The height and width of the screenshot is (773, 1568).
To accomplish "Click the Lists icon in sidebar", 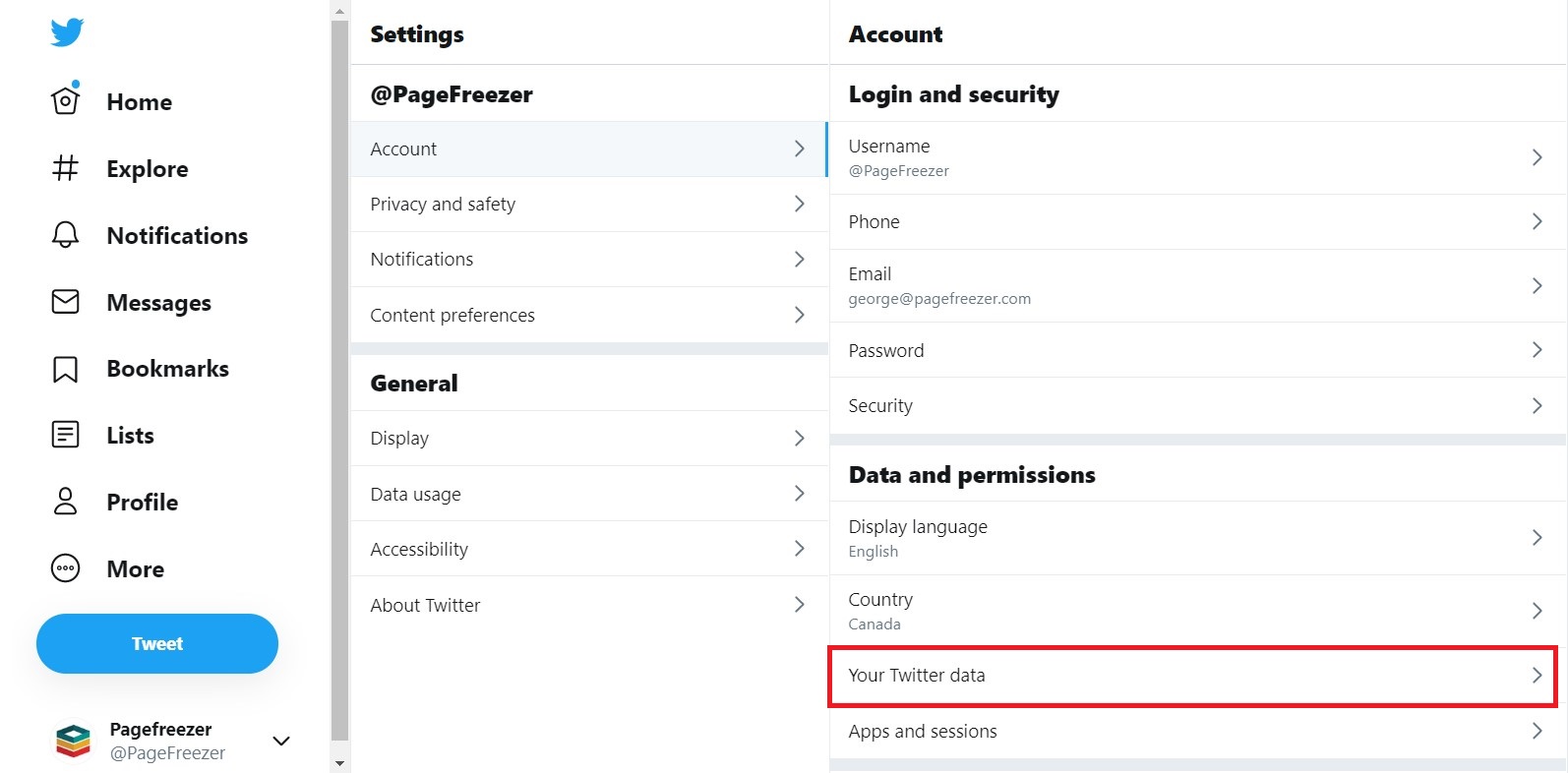I will pos(65,435).
